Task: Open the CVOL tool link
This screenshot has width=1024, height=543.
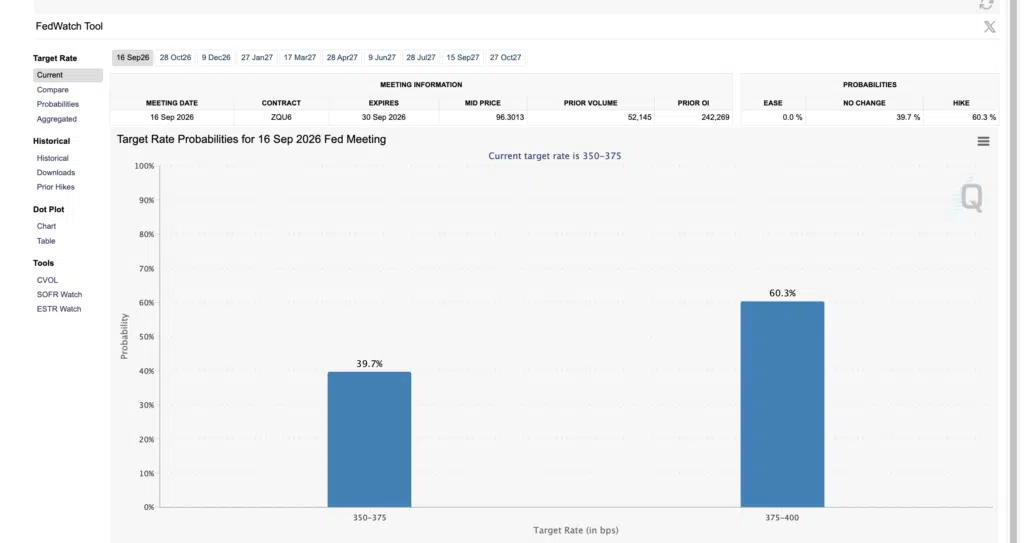Action: [x=47, y=280]
